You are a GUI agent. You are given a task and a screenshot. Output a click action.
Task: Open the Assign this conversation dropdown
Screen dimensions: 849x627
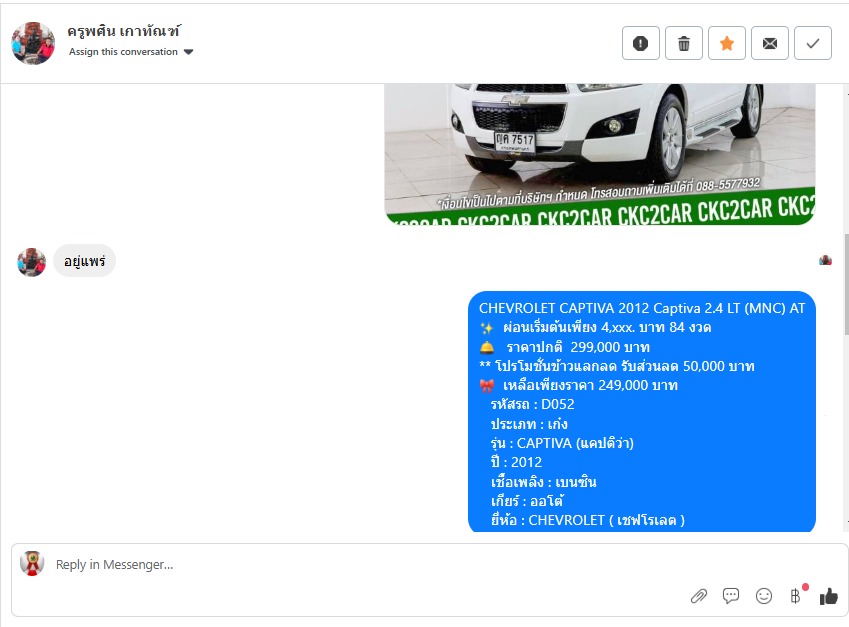(131, 52)
